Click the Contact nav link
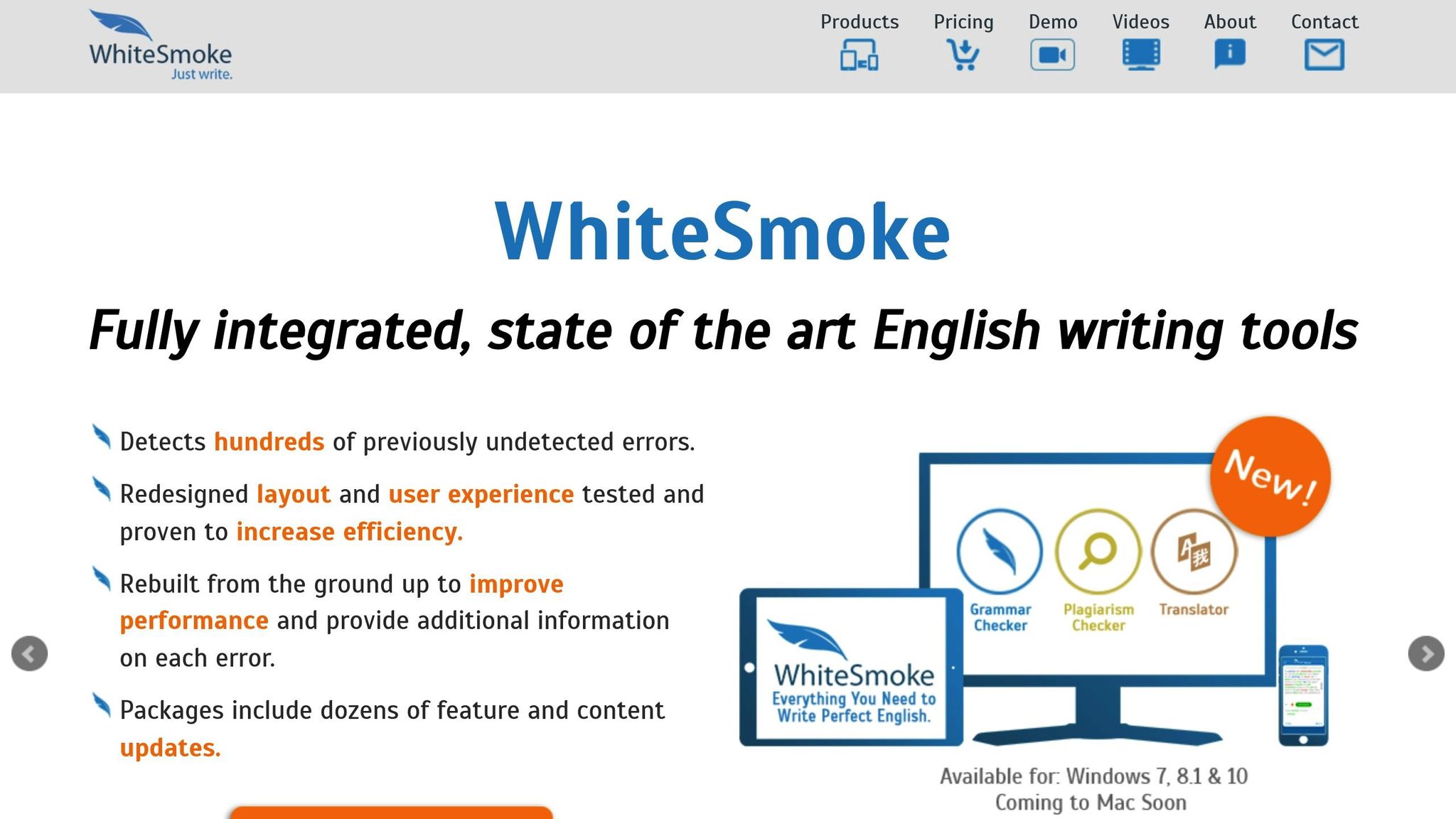Viewport: 1456px width, 819px height. pos(1324,22)
